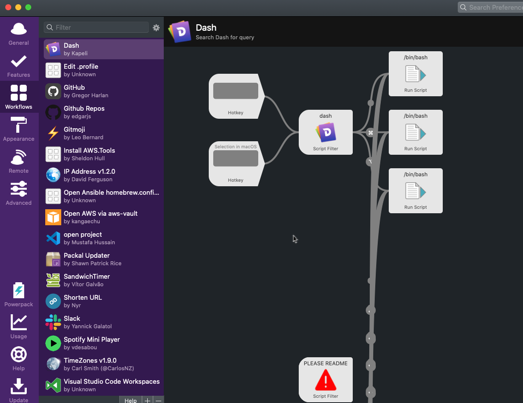This screenshot has height=403, width=523.
Task: Open the Remote section
Action: 19,161
